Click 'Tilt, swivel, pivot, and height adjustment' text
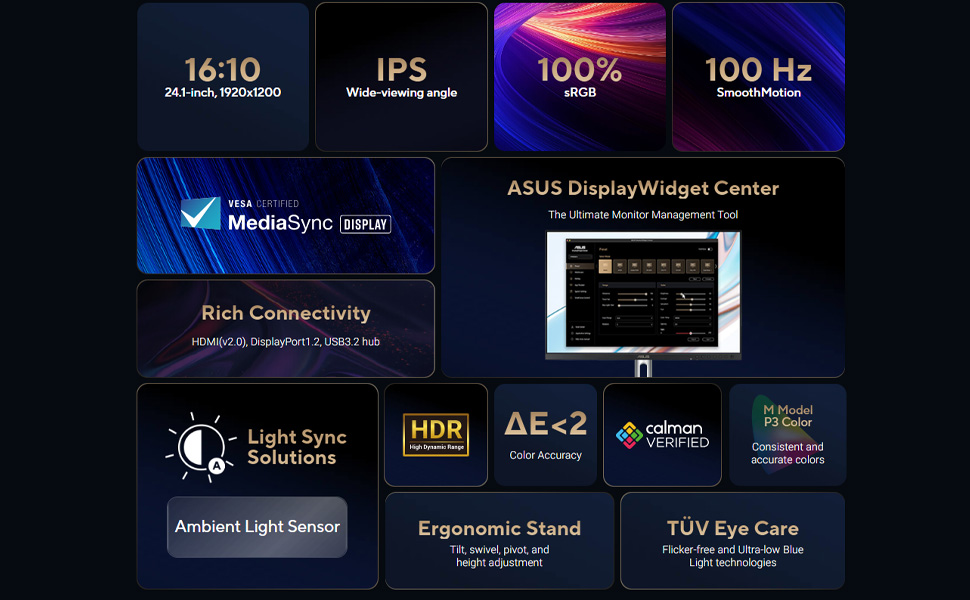 (499, 556)
